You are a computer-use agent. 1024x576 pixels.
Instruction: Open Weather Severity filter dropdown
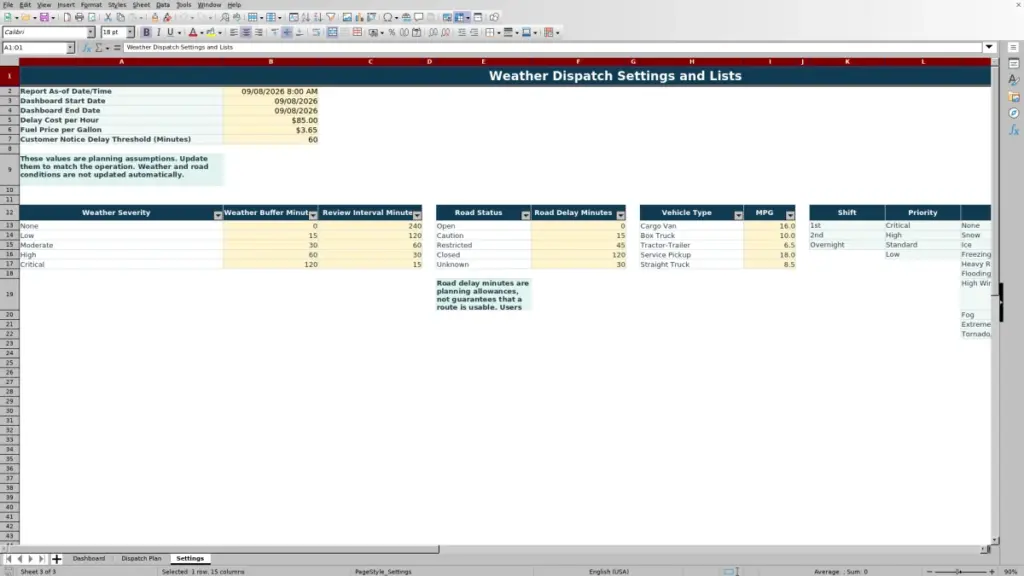(217, 215)
